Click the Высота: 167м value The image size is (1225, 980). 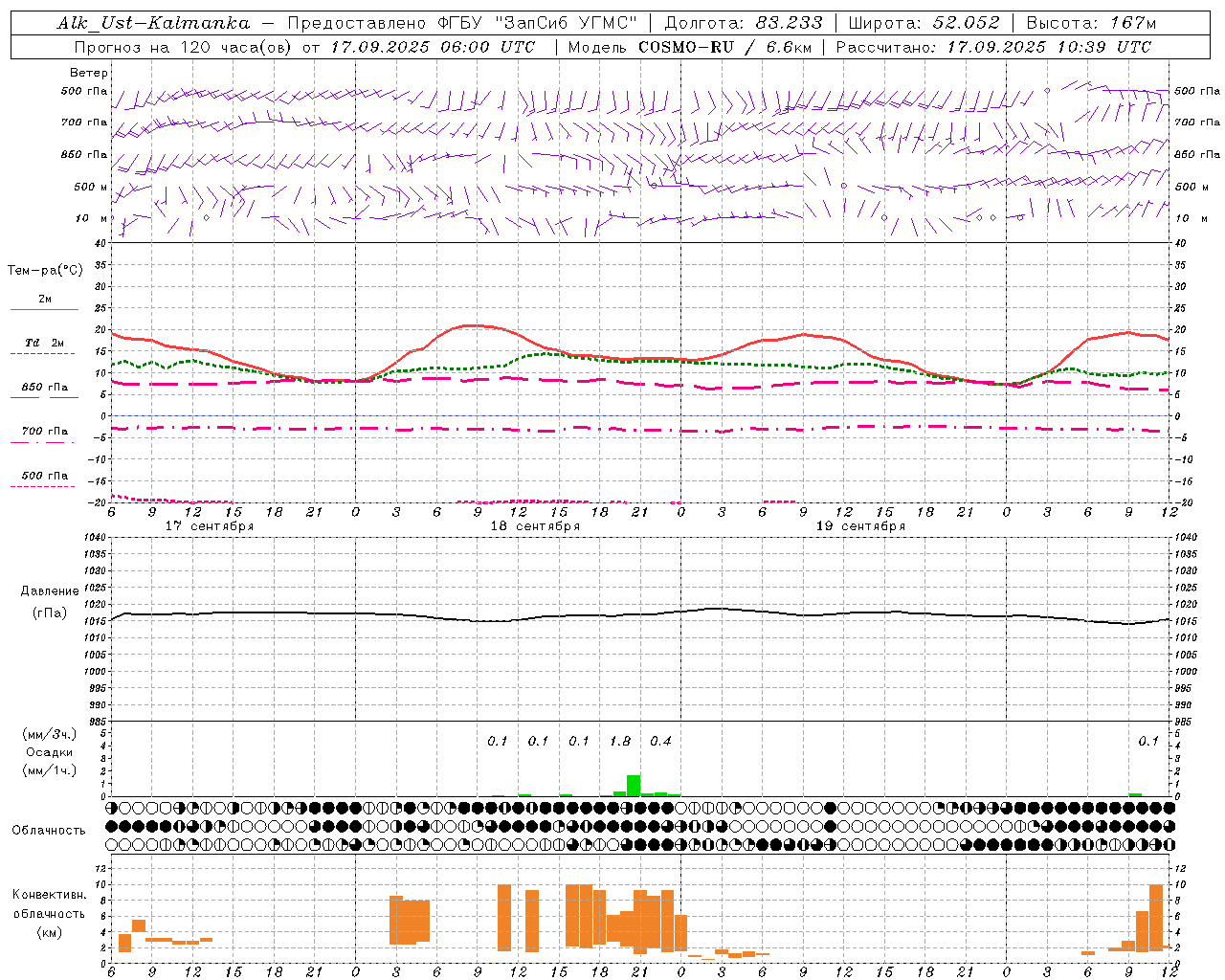point(1091,23)
